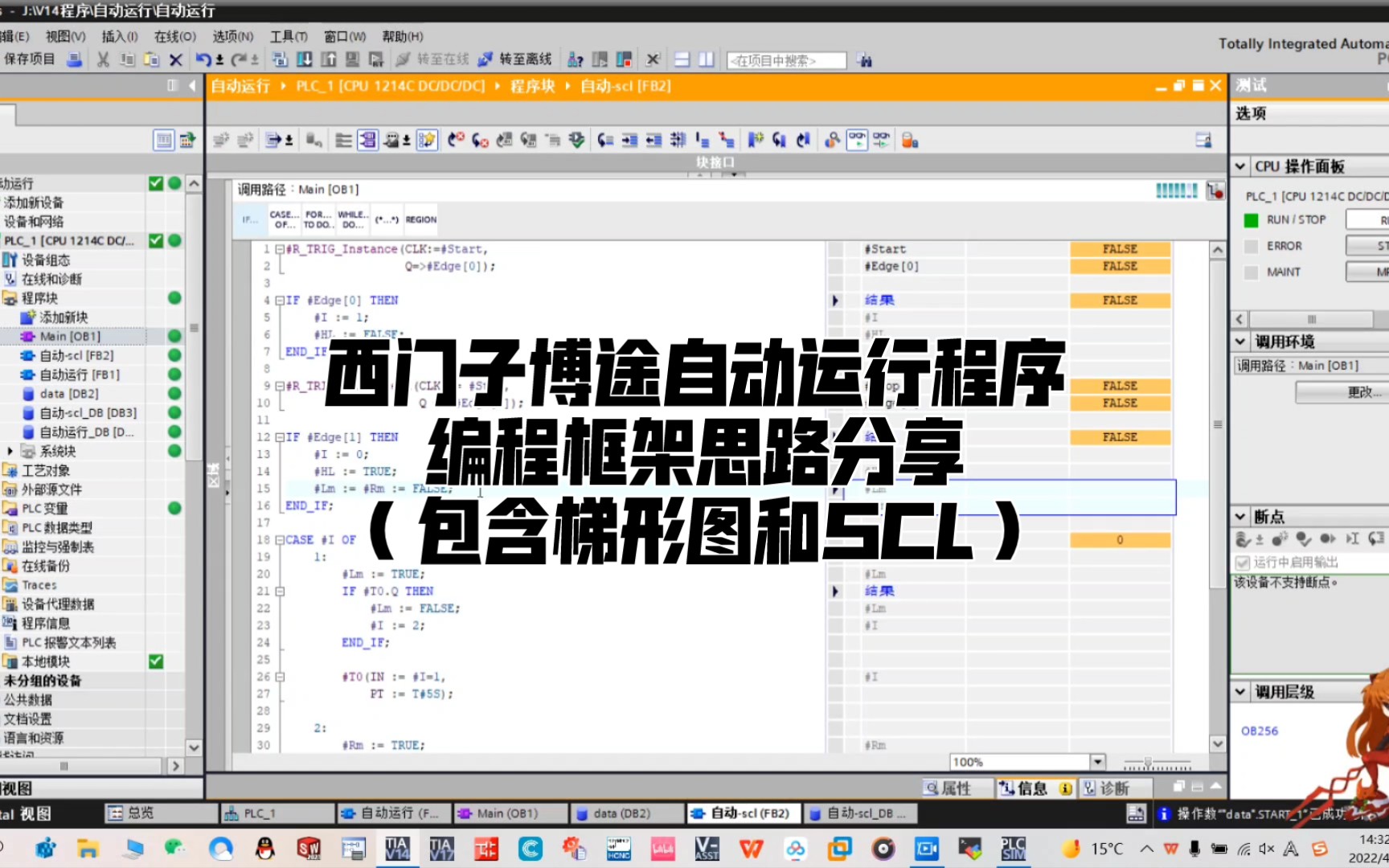Screen dimensions: 1389x868
Task: Click the horizontal split editor icon
Action: (682, 59)
